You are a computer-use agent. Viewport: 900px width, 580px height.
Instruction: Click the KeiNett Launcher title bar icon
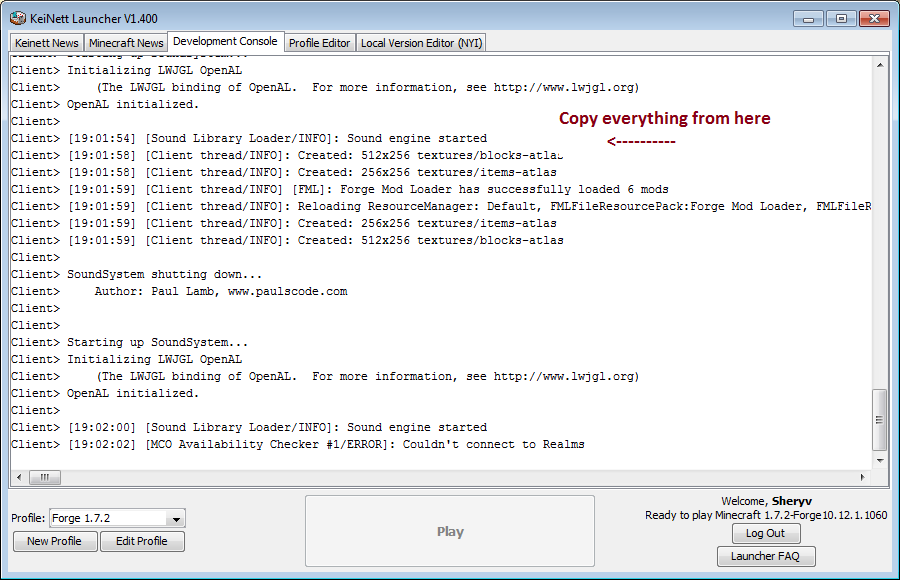click(18, 18)
